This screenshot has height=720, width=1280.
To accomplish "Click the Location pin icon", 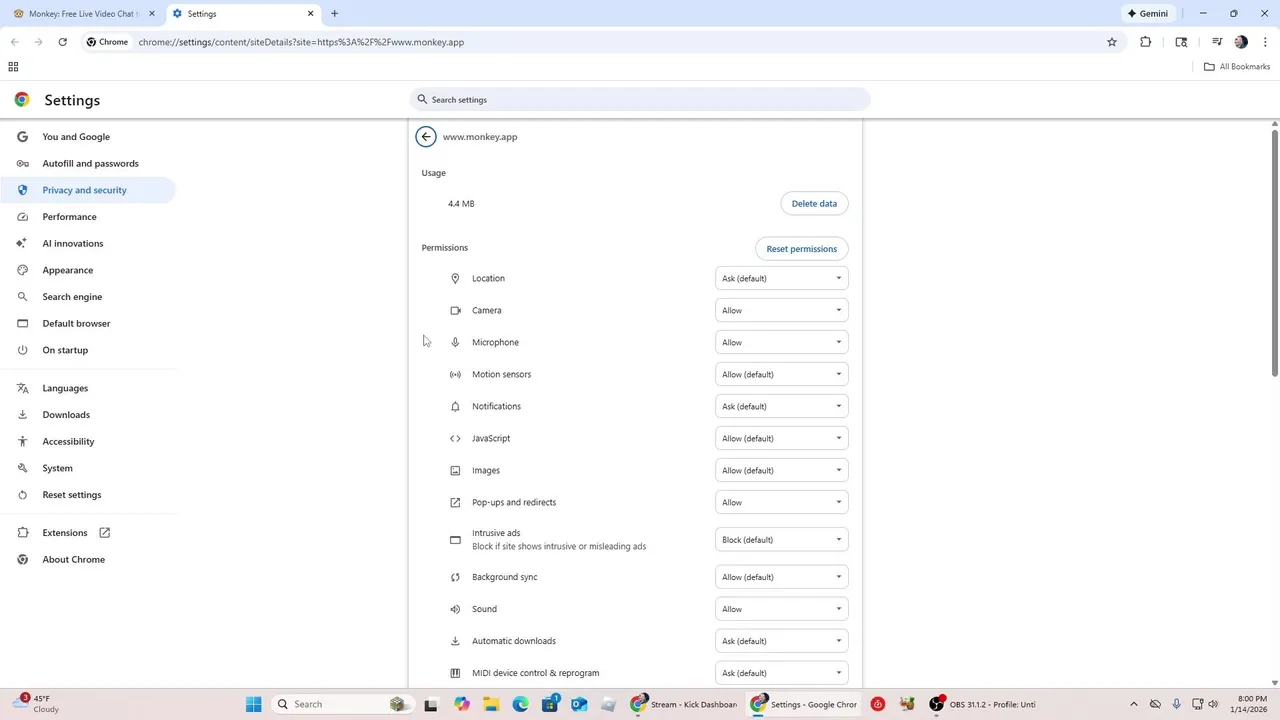I will 455,278.
